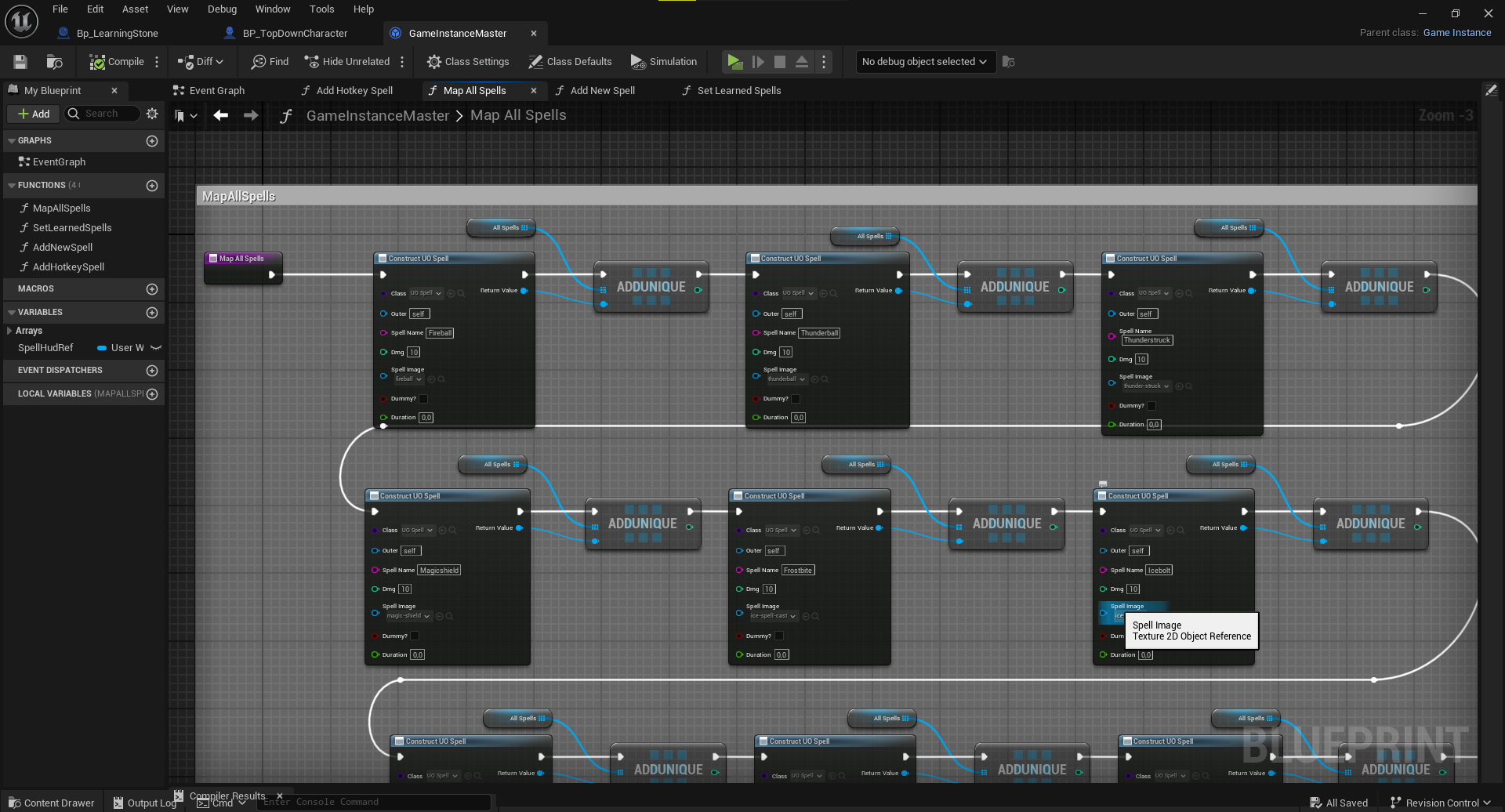
Task: Open the Revision Control dropdown
Action: tap(1440, 803)
